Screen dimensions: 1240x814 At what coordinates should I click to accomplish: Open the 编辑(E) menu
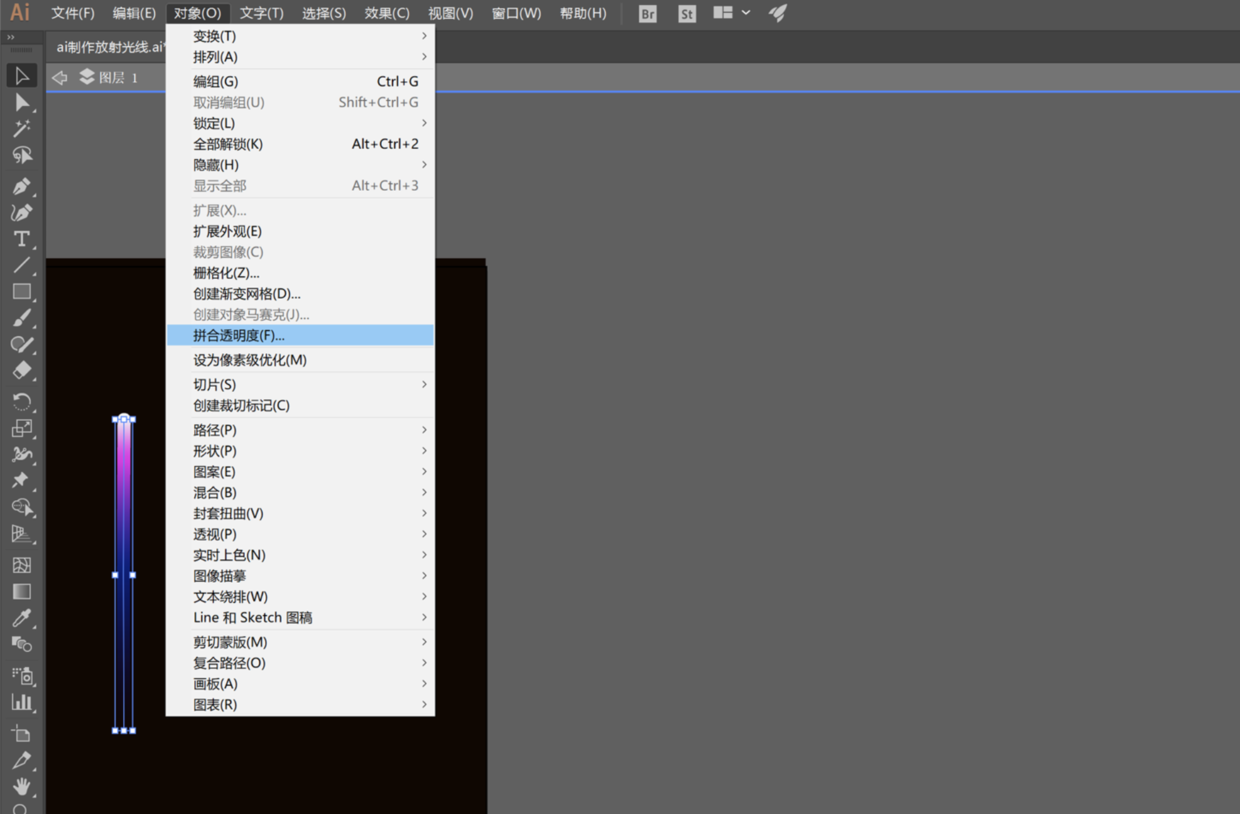tap(134, 13)
